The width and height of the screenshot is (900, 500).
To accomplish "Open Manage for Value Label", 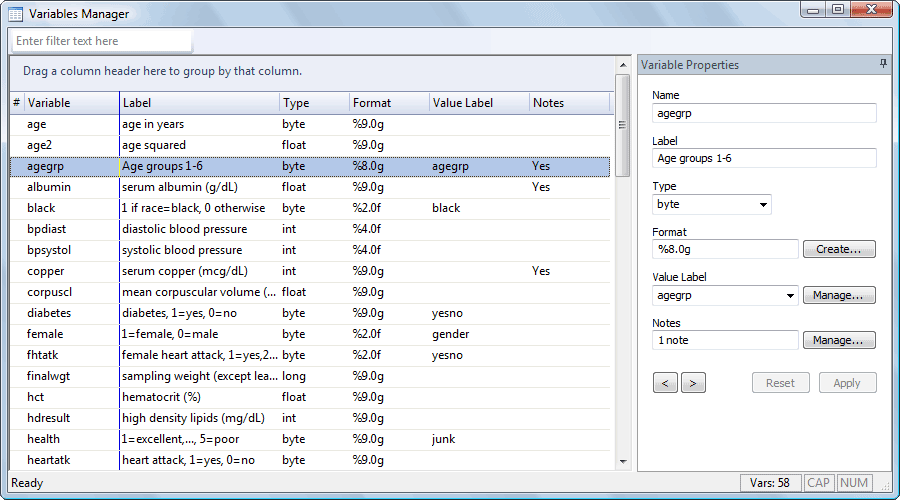I will click(x=839, y=296).
